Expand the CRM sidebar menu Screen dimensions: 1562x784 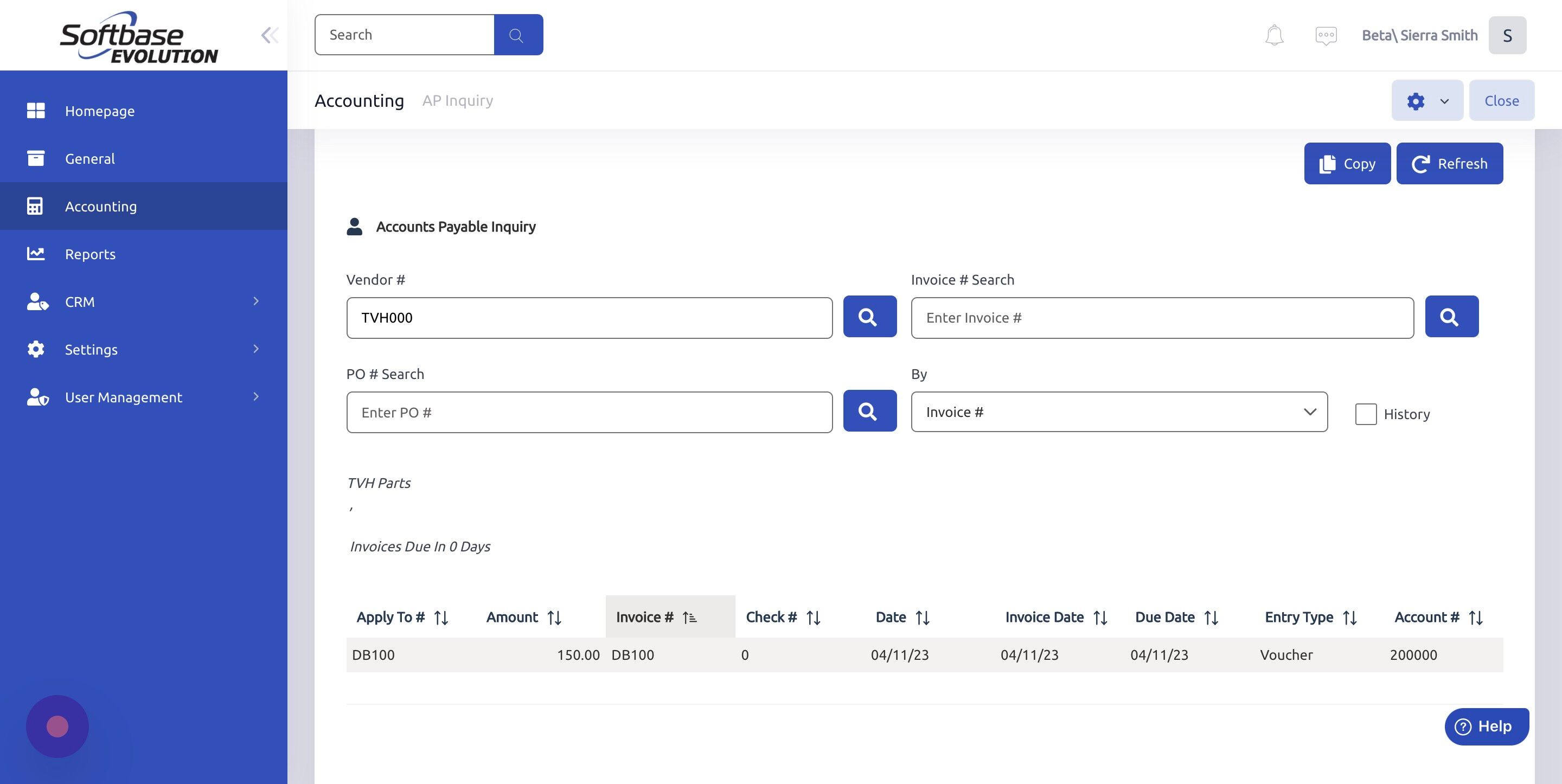pyautogui.click(x=79, y=301)
